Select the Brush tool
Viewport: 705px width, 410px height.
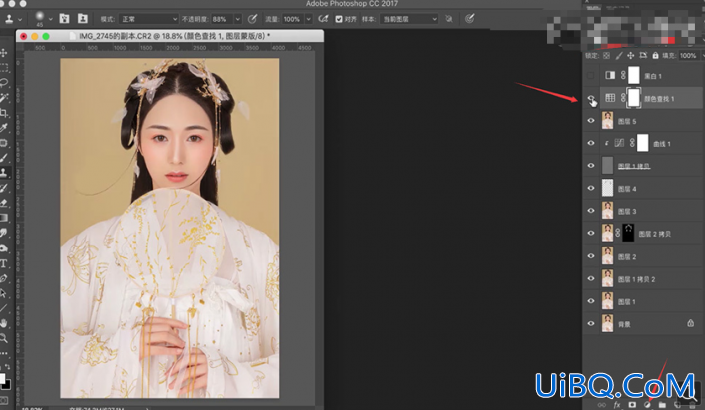tap(4, 158)
